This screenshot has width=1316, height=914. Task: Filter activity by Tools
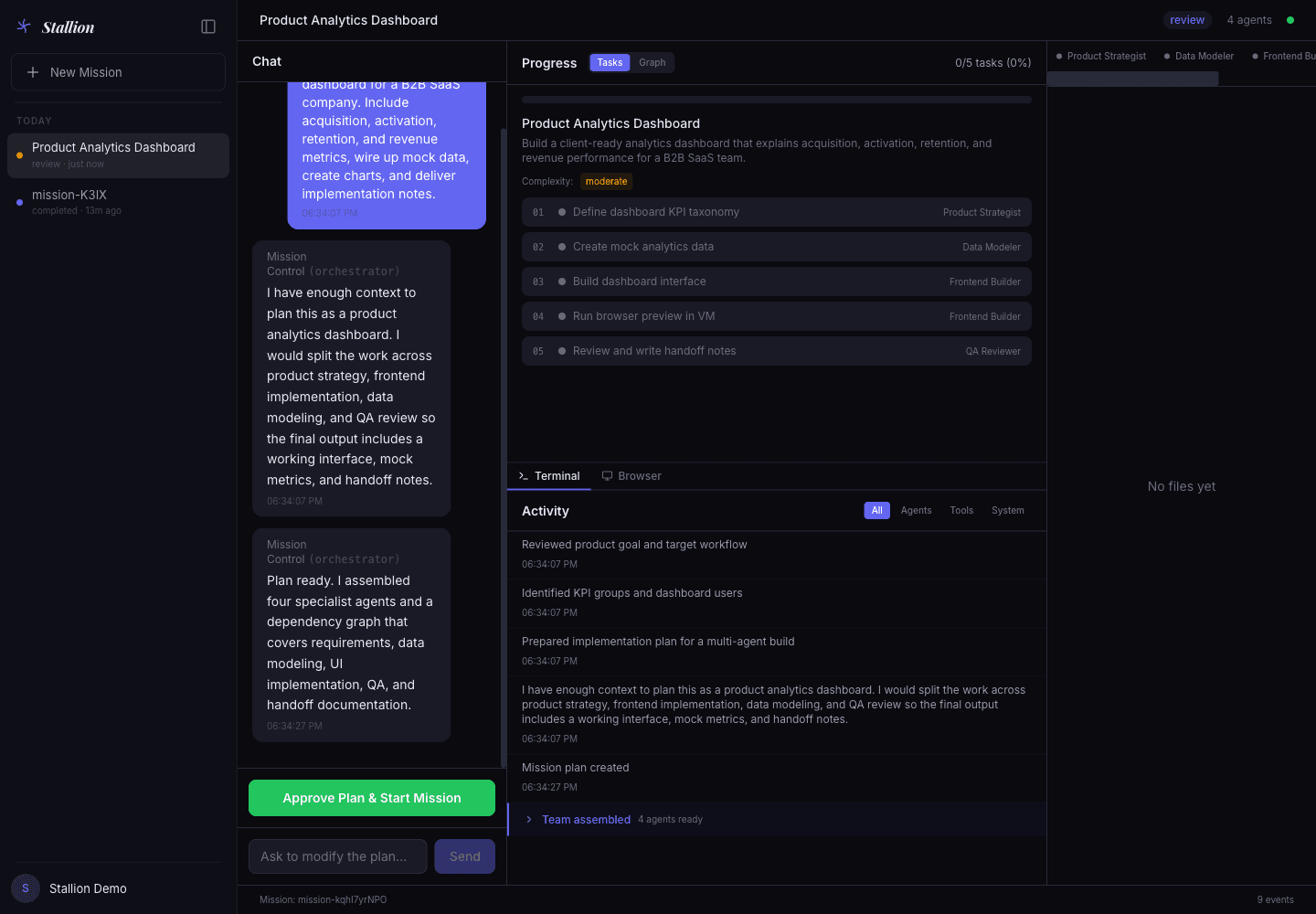[x=961, y=511]
